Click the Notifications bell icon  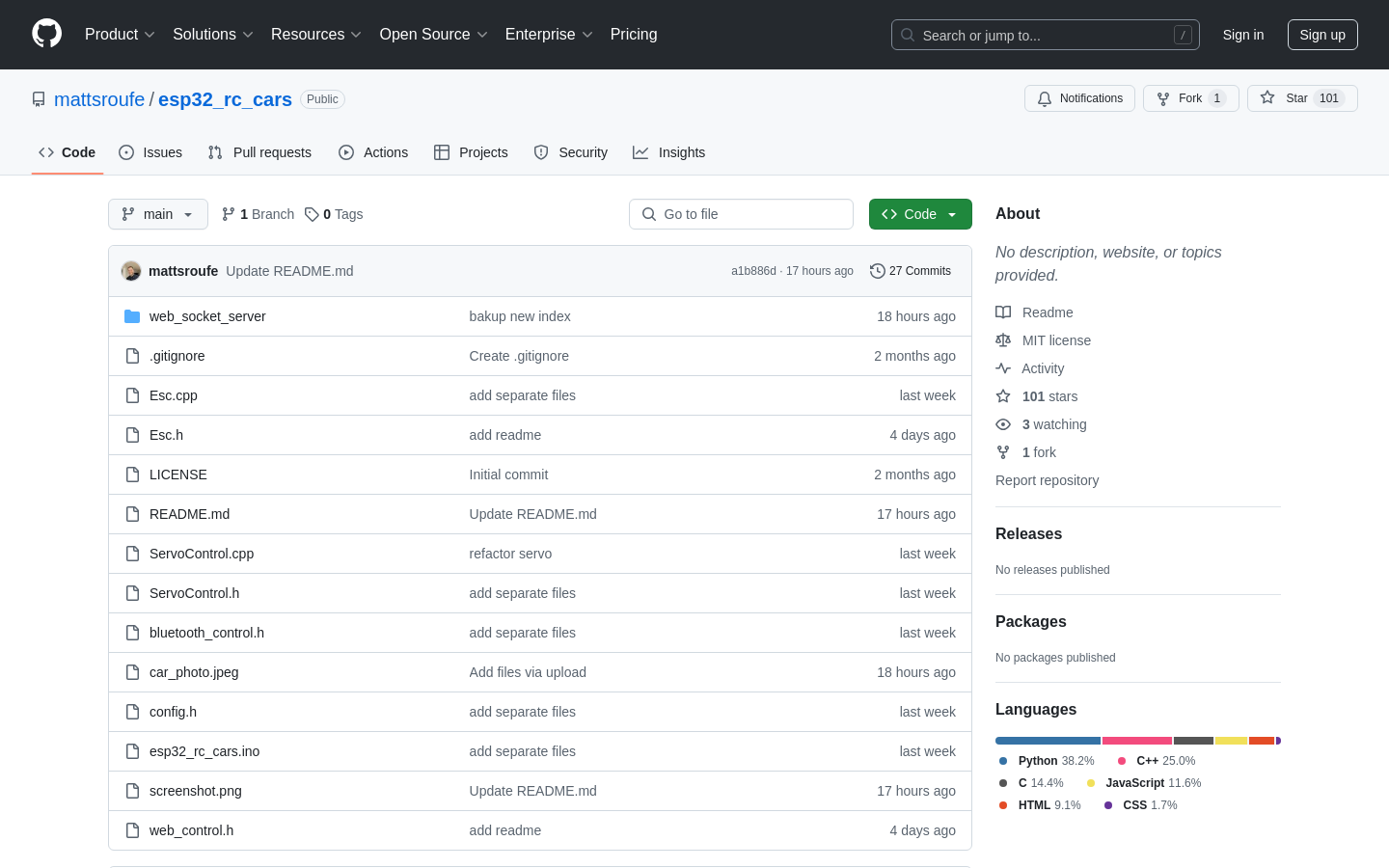click(x=1045, y=98)
